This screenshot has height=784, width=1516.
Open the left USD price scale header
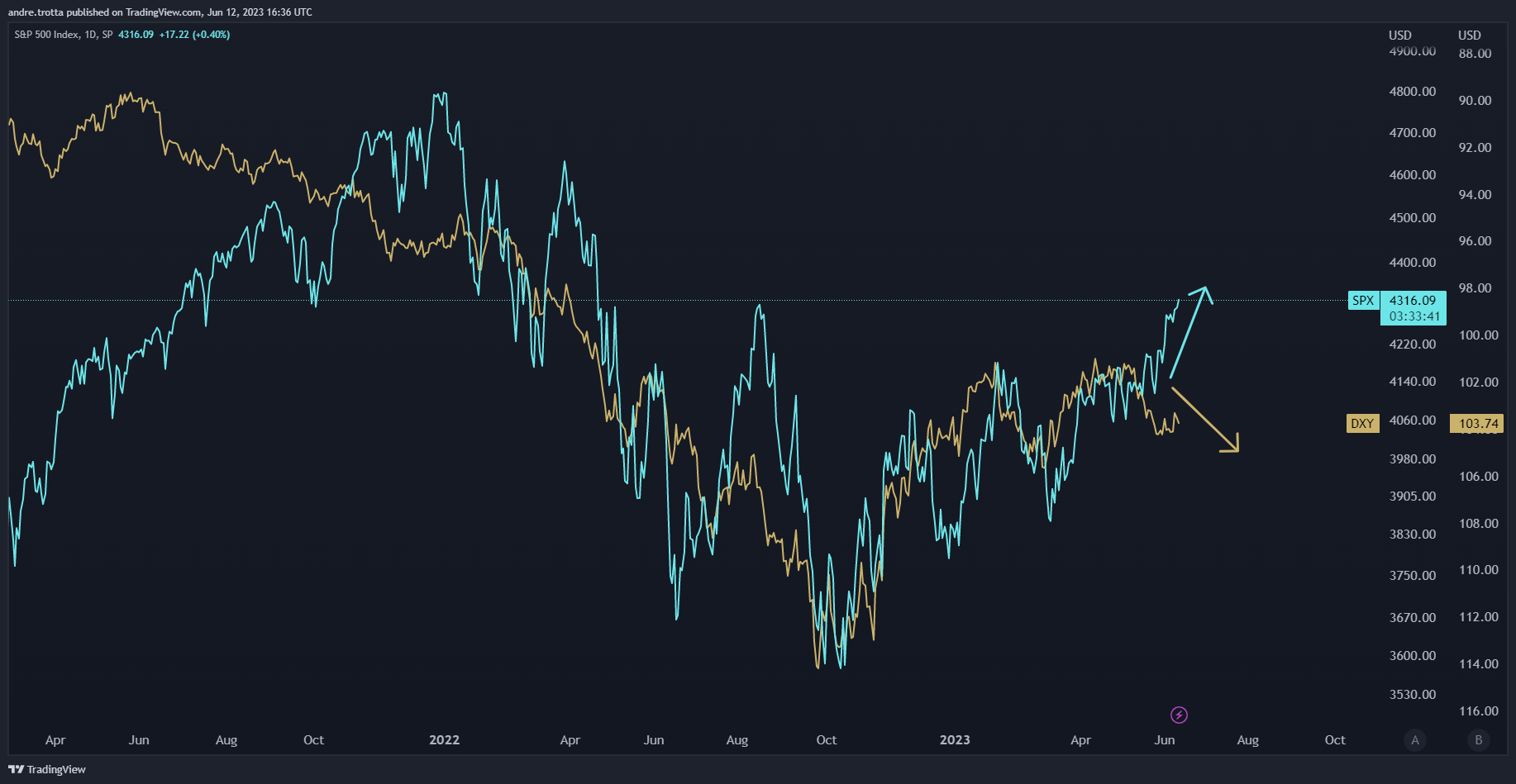1400,36
